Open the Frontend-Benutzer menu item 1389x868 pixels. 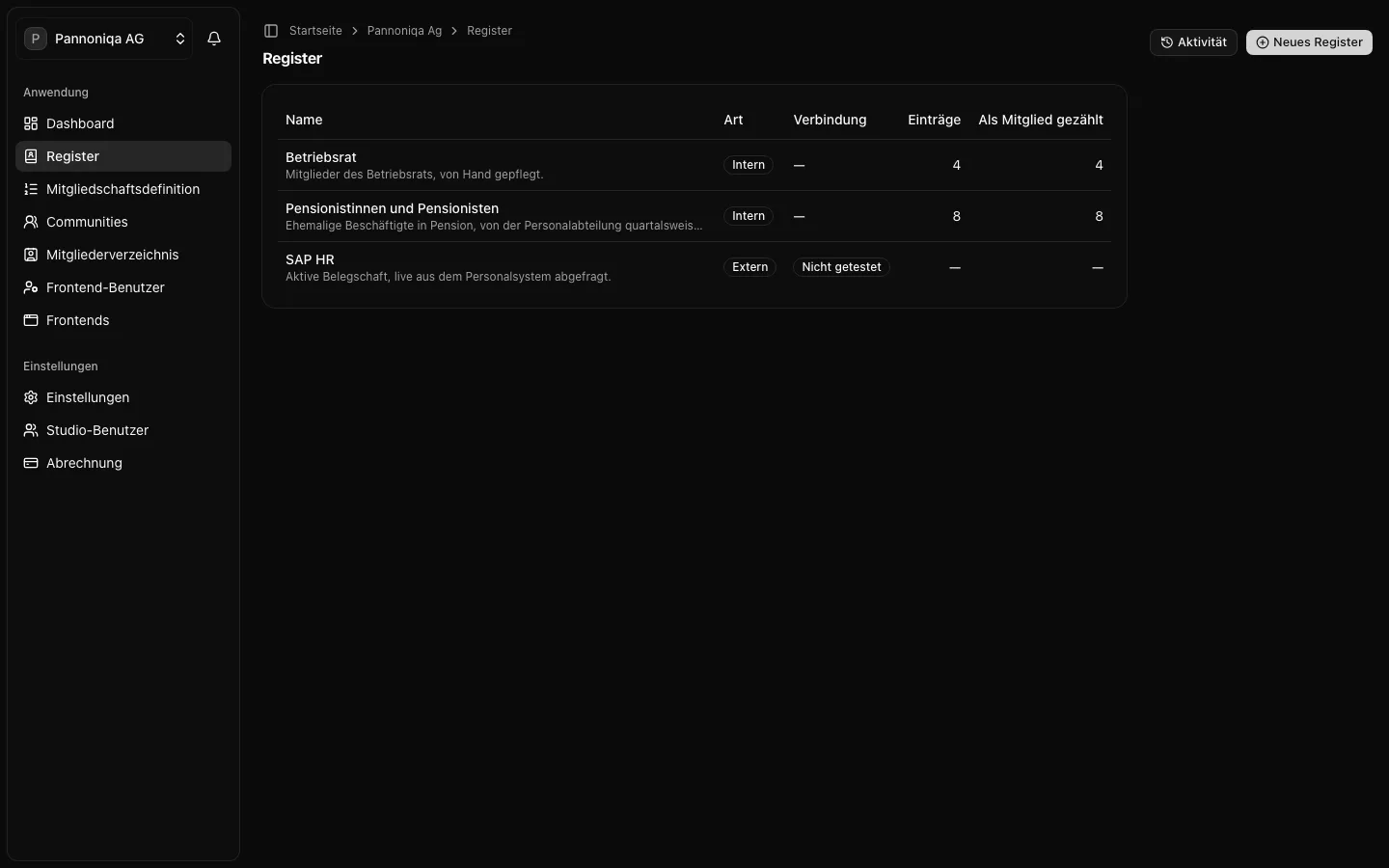(123, 287)
